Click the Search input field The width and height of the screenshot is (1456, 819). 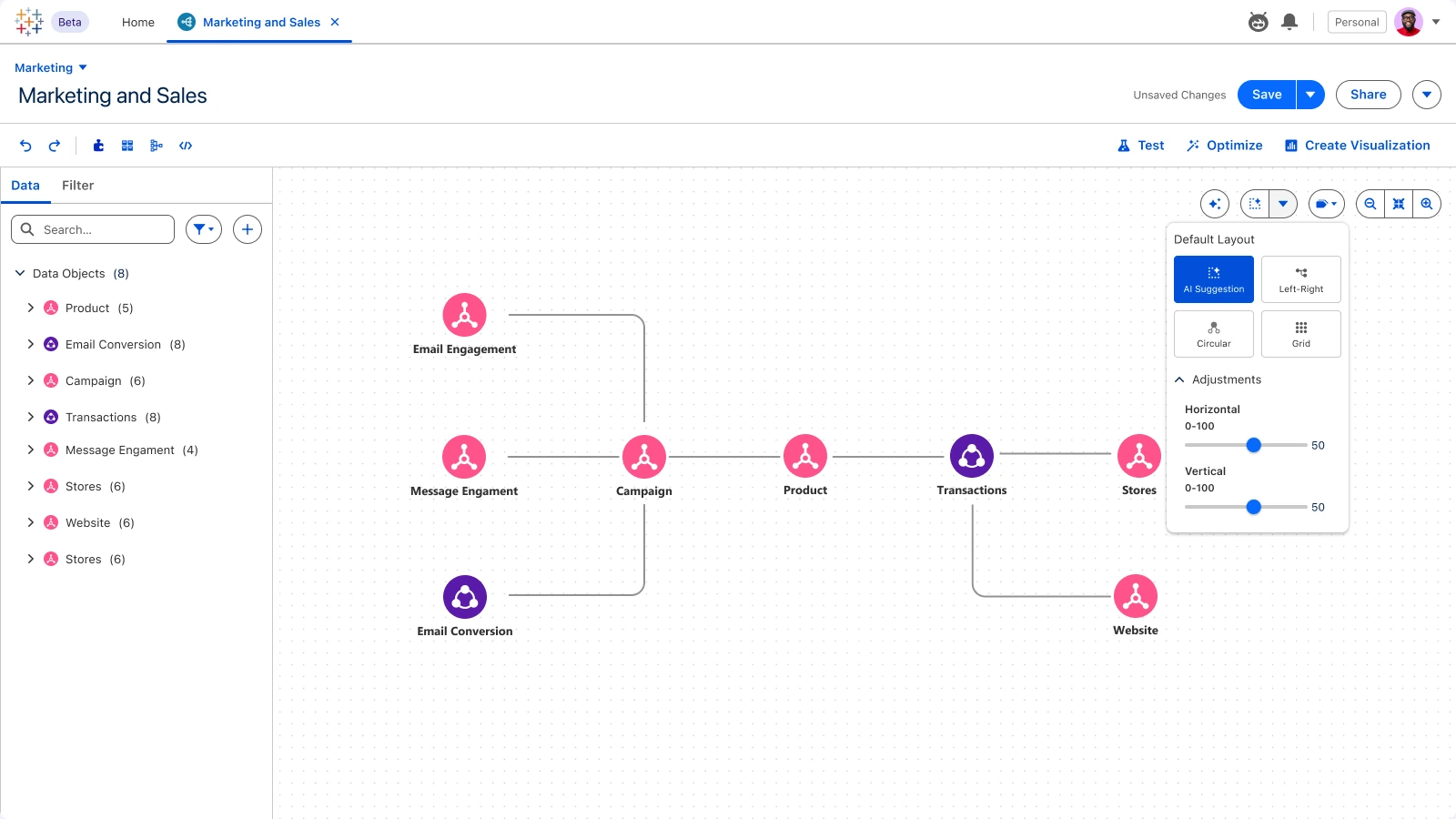[x=93, y=229]
